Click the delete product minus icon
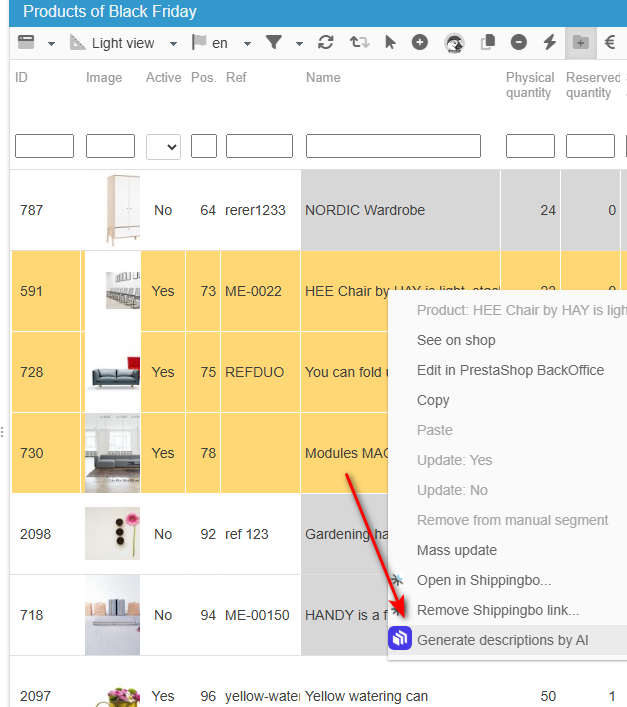The width and height of the screenshot is (627, 707). click(x=518, y=43)
